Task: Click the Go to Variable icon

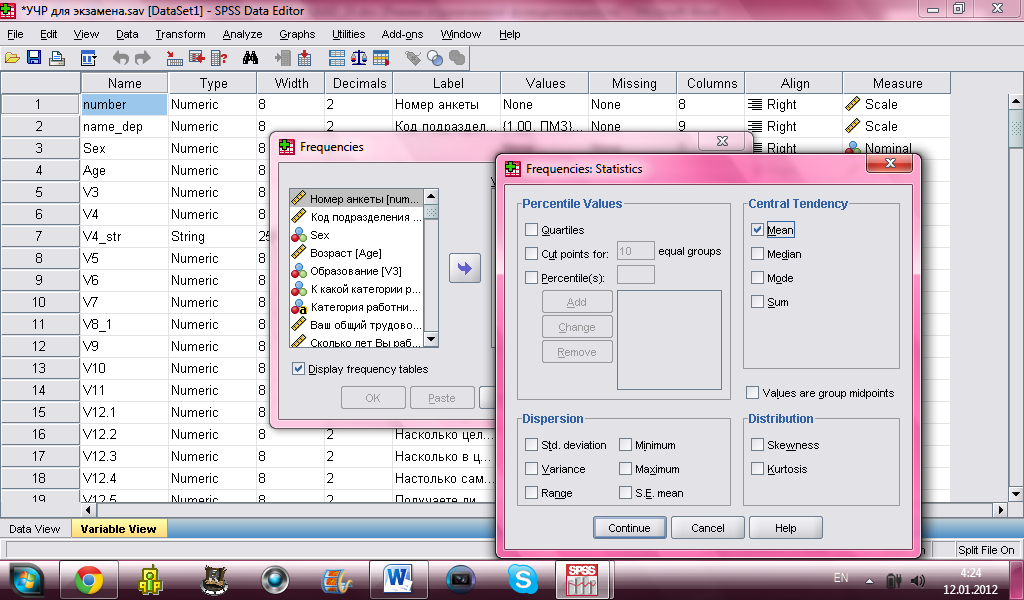Action: (197, 58)
